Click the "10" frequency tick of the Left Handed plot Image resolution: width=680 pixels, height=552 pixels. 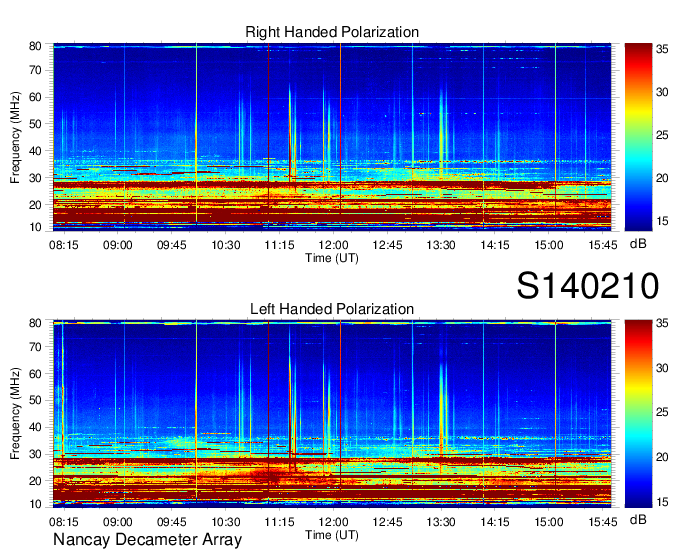point(35,504)
